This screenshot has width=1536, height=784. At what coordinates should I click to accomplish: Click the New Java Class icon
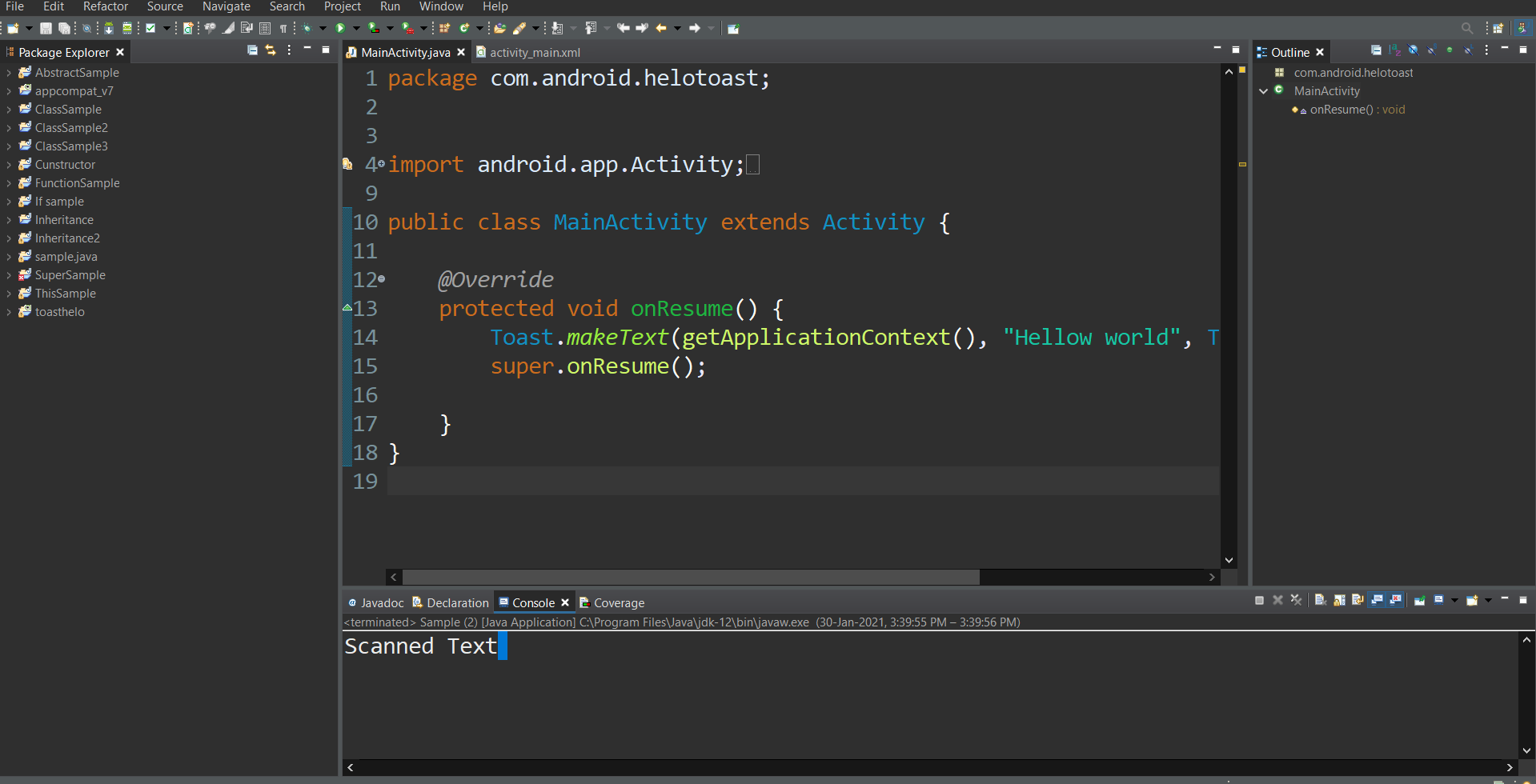click(x=464, y=28)
